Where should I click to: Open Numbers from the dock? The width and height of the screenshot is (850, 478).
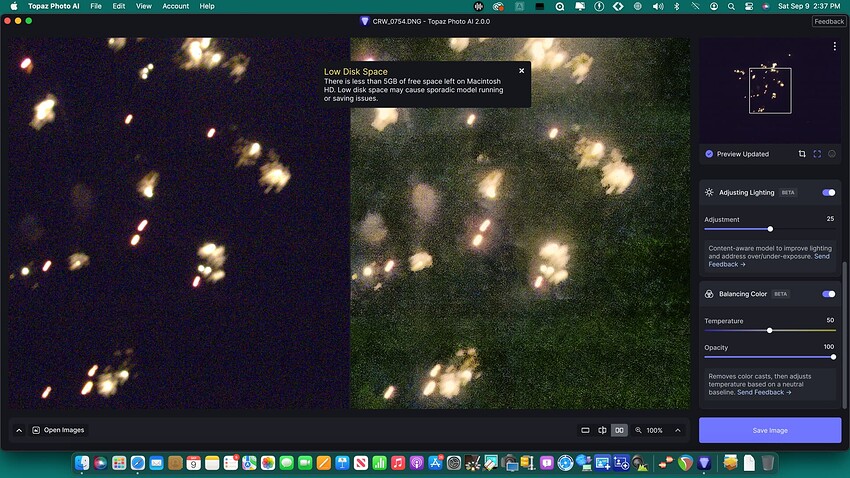tap(379, 463)
